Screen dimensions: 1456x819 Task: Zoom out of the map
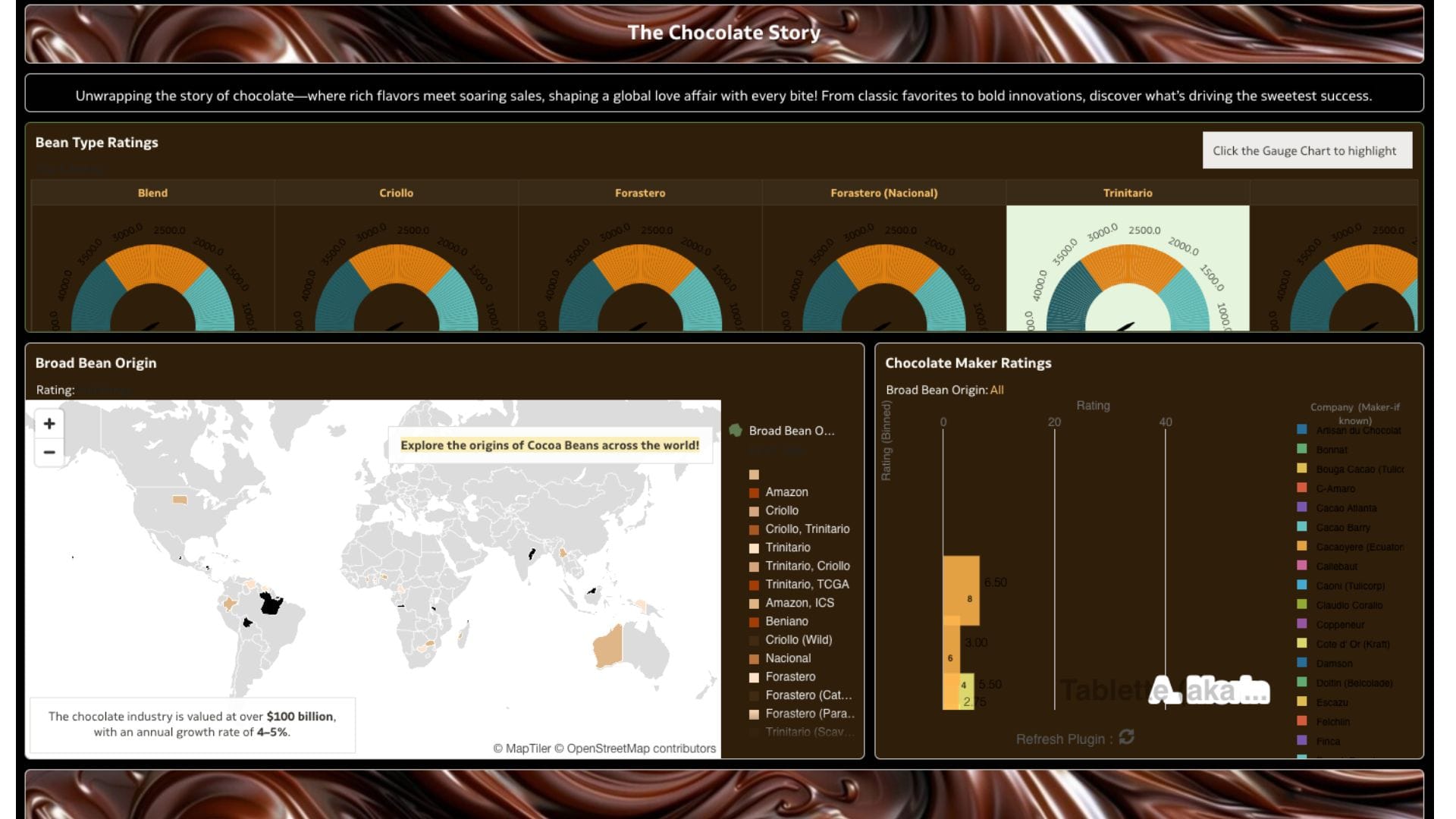(49, 453)
